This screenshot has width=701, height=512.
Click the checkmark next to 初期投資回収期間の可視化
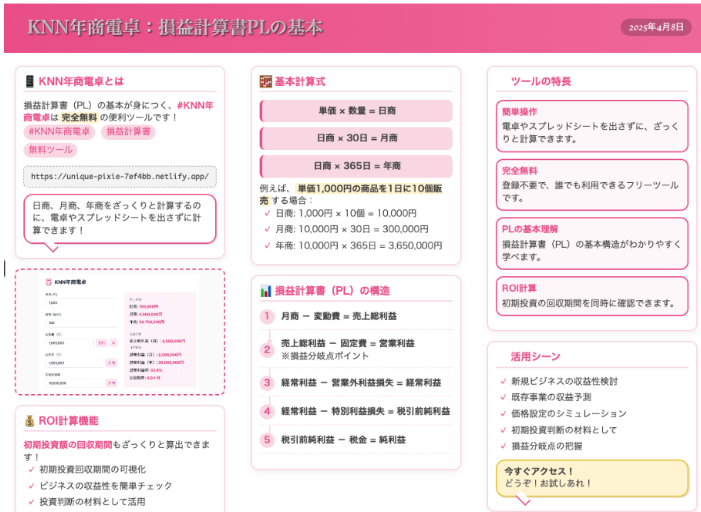tap(29, 469)
